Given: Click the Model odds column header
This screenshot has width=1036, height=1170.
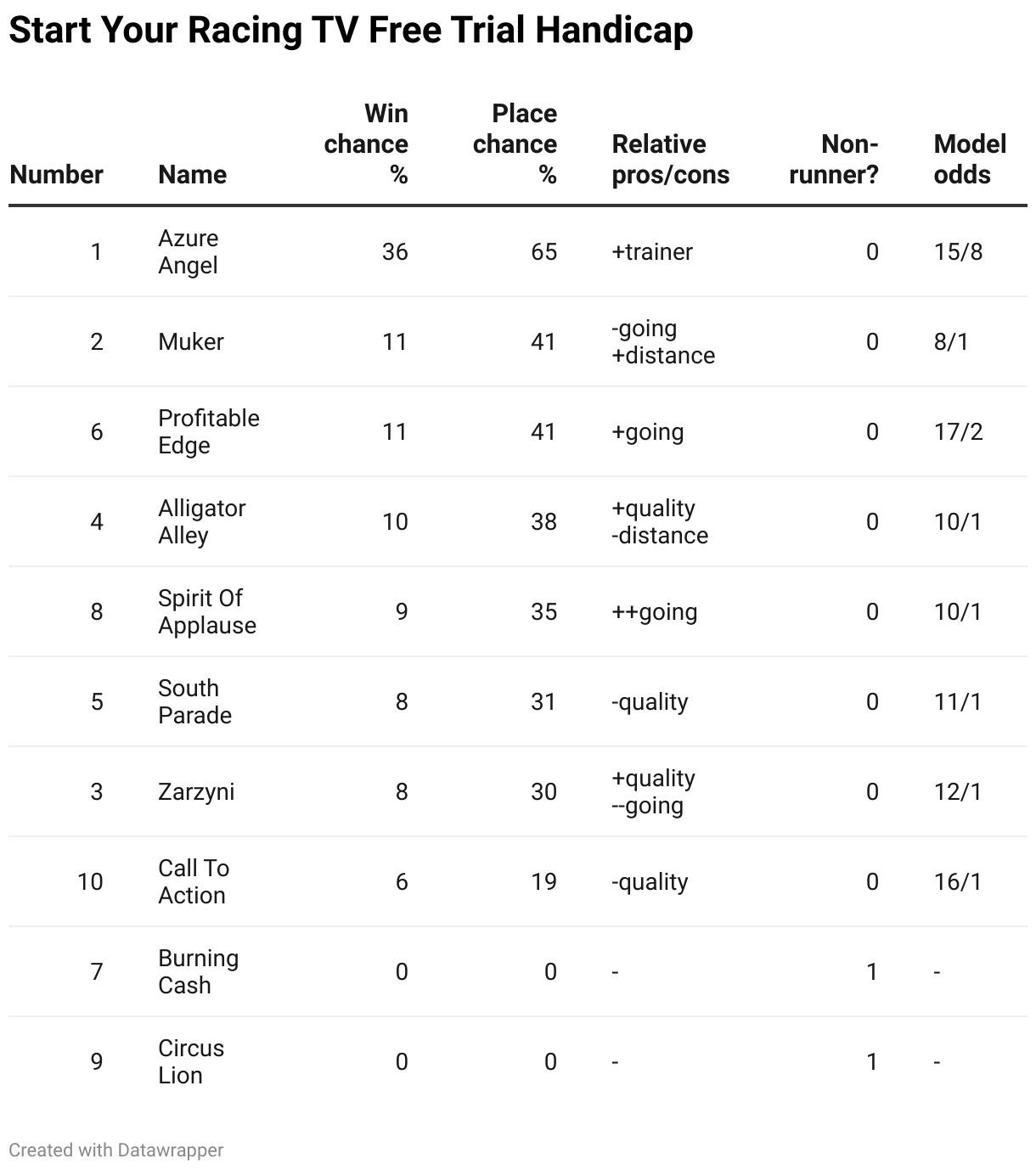Looking at the screenshot, I should 970,159.
